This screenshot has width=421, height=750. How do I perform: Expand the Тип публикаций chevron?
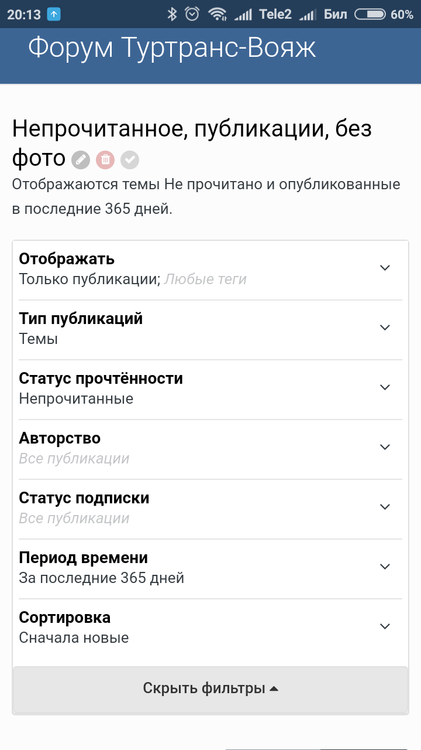click(385, 328)
